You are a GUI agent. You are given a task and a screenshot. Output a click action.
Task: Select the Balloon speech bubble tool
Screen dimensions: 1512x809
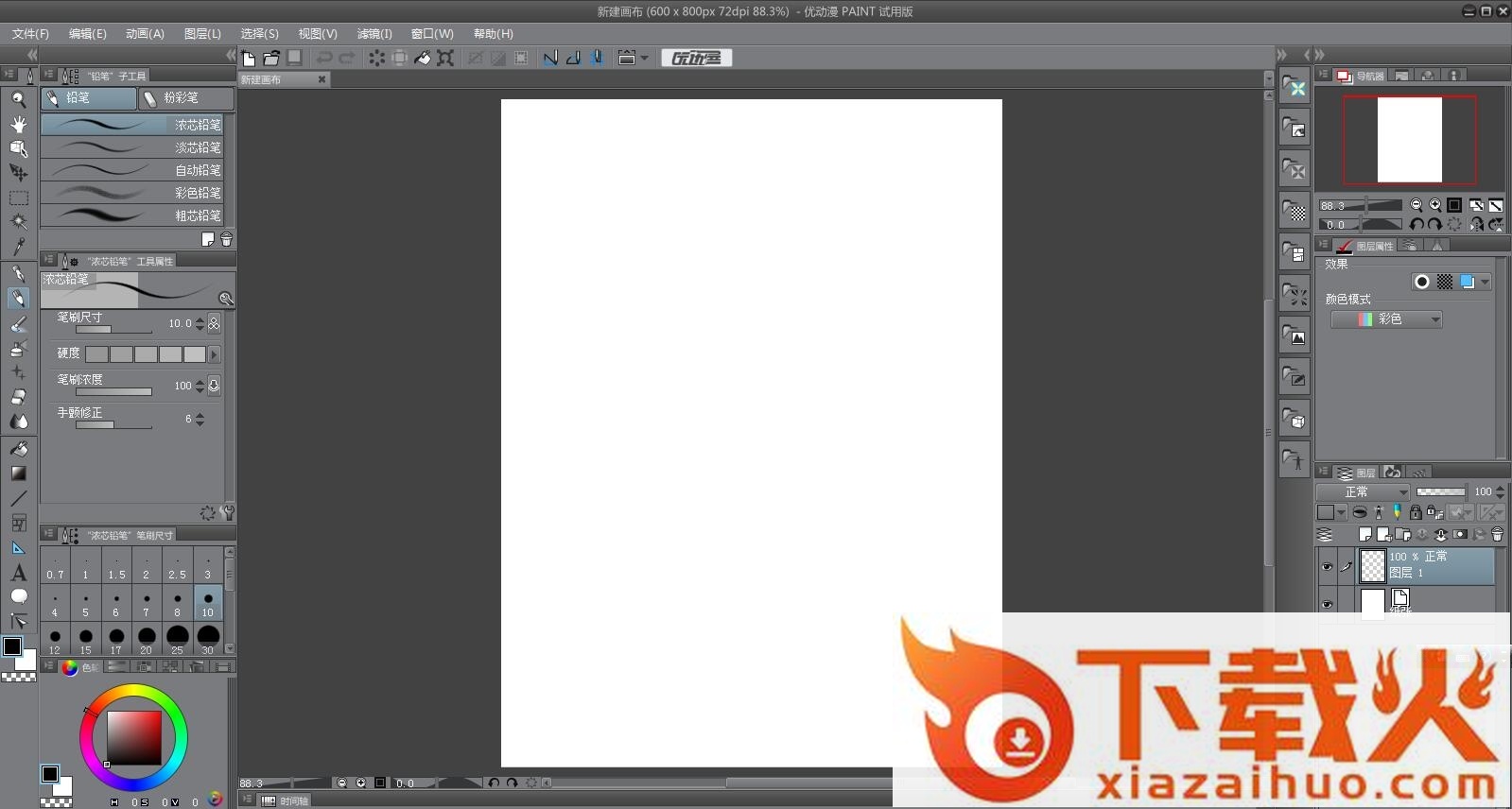click(x=18, y=596)
